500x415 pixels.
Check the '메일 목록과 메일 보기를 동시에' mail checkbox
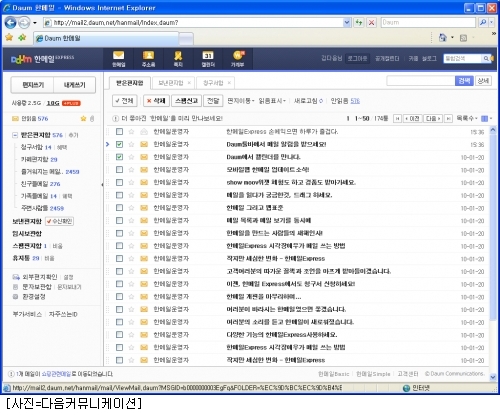tap(119, 220)
